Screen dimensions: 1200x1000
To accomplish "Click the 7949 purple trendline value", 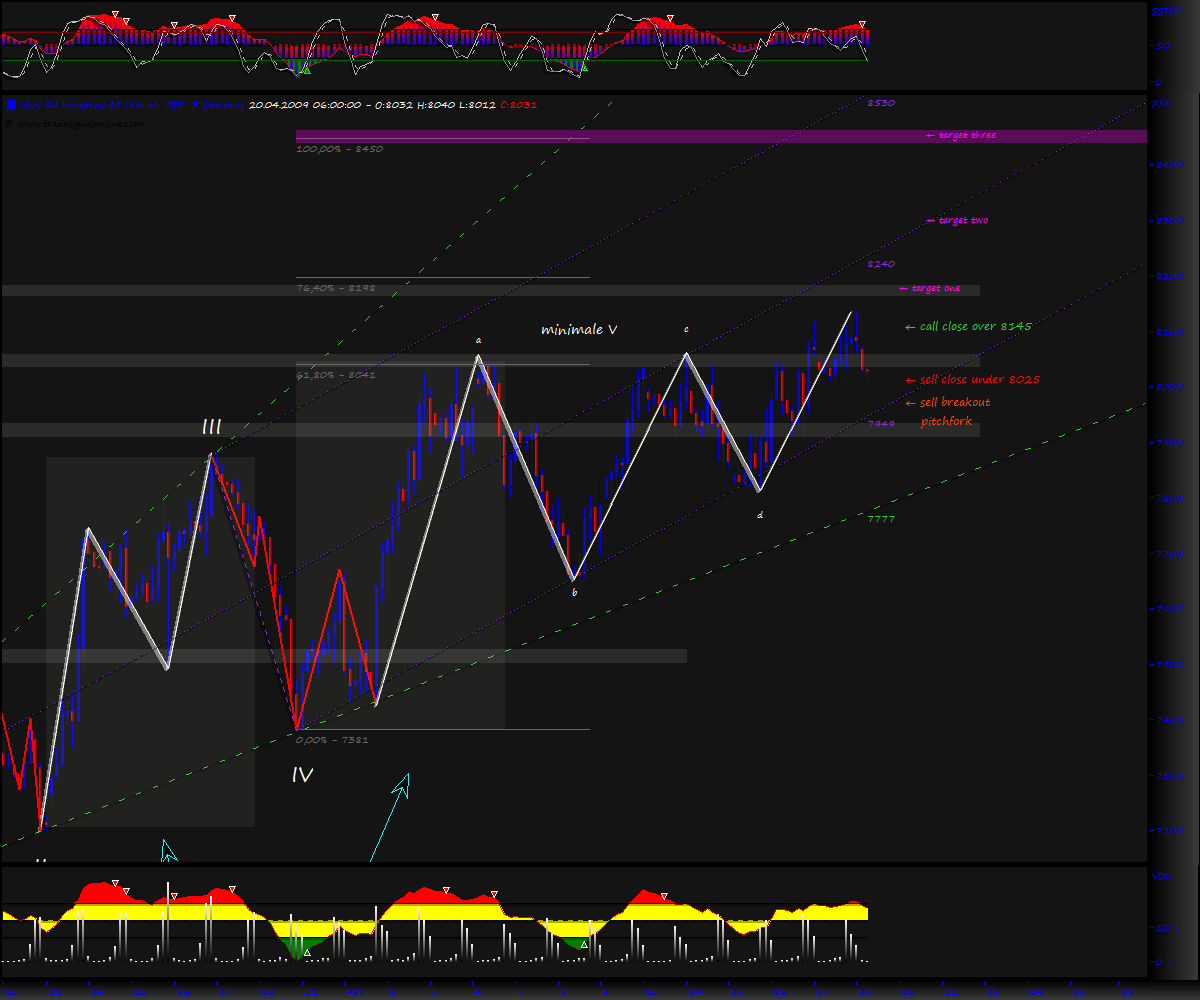I will (x=881, y=424).
